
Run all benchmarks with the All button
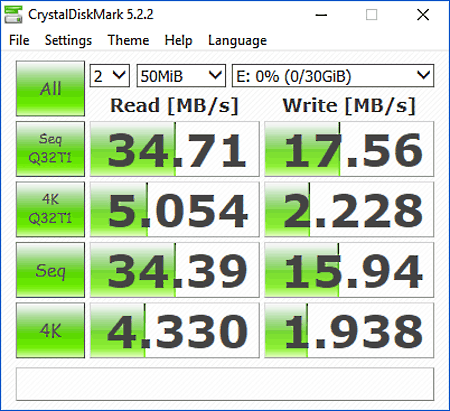pos(50,88)
